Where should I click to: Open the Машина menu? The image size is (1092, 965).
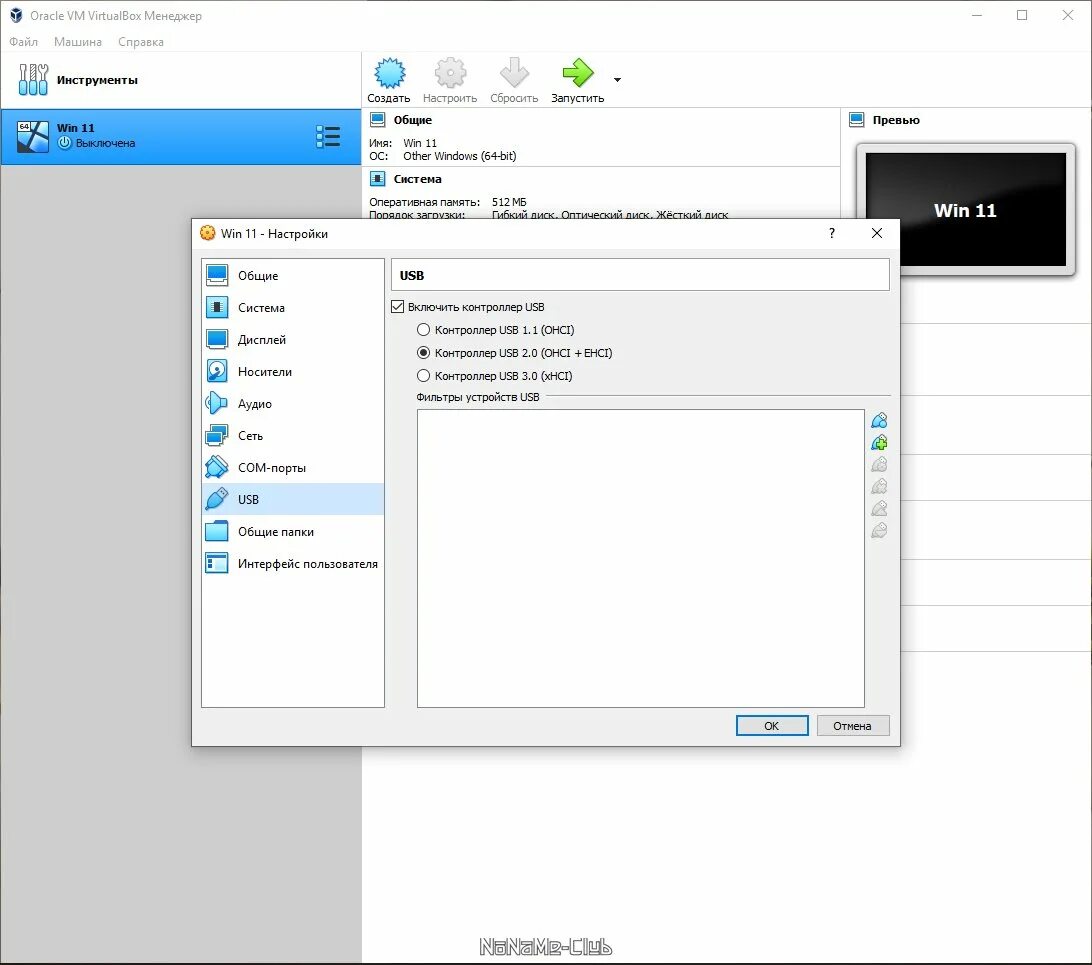[78, 42]
